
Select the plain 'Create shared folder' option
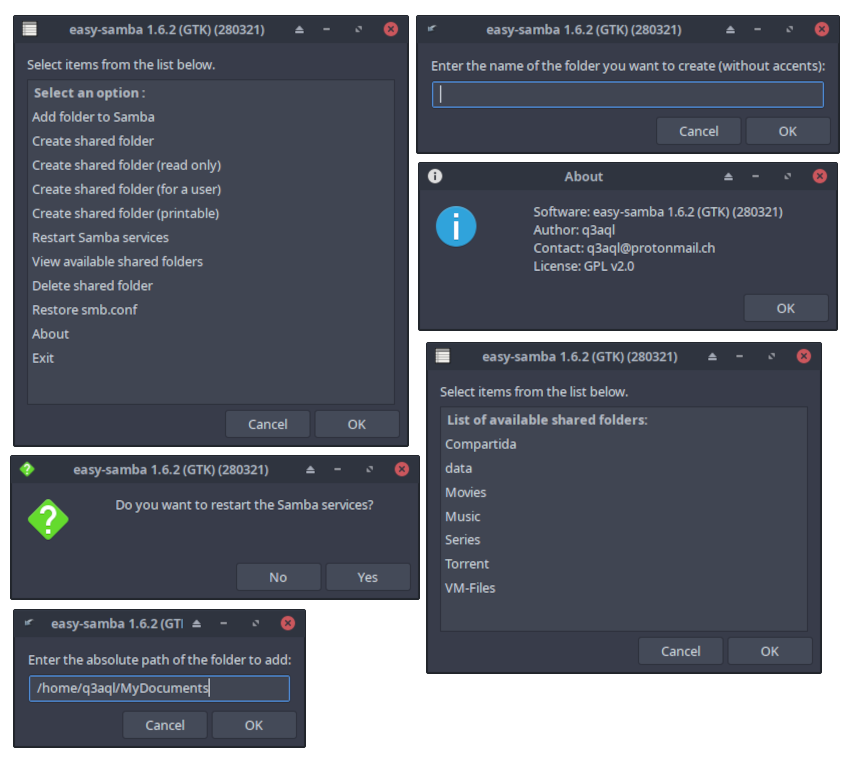coord(211,141)
